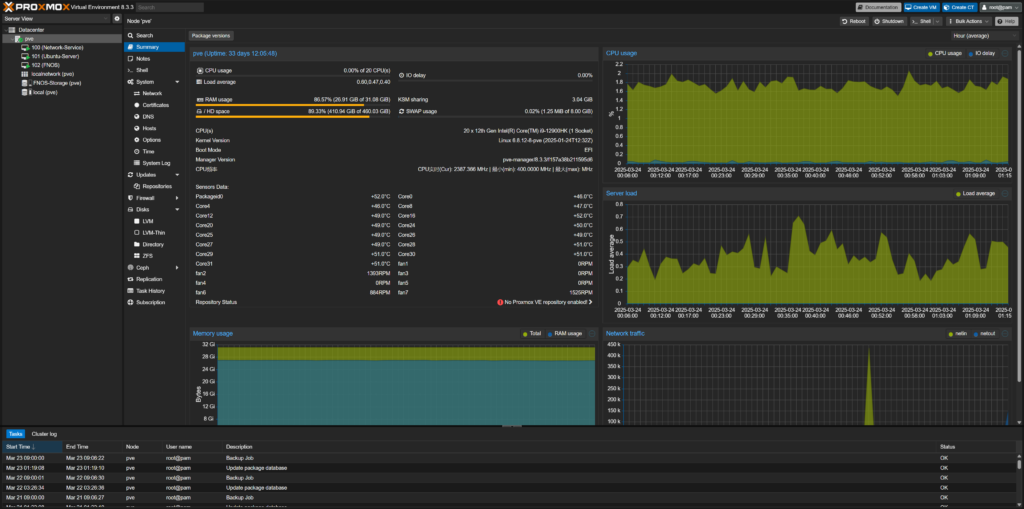
Task: Toggle netin series in network legend
Action: click(x=957, y=333)
